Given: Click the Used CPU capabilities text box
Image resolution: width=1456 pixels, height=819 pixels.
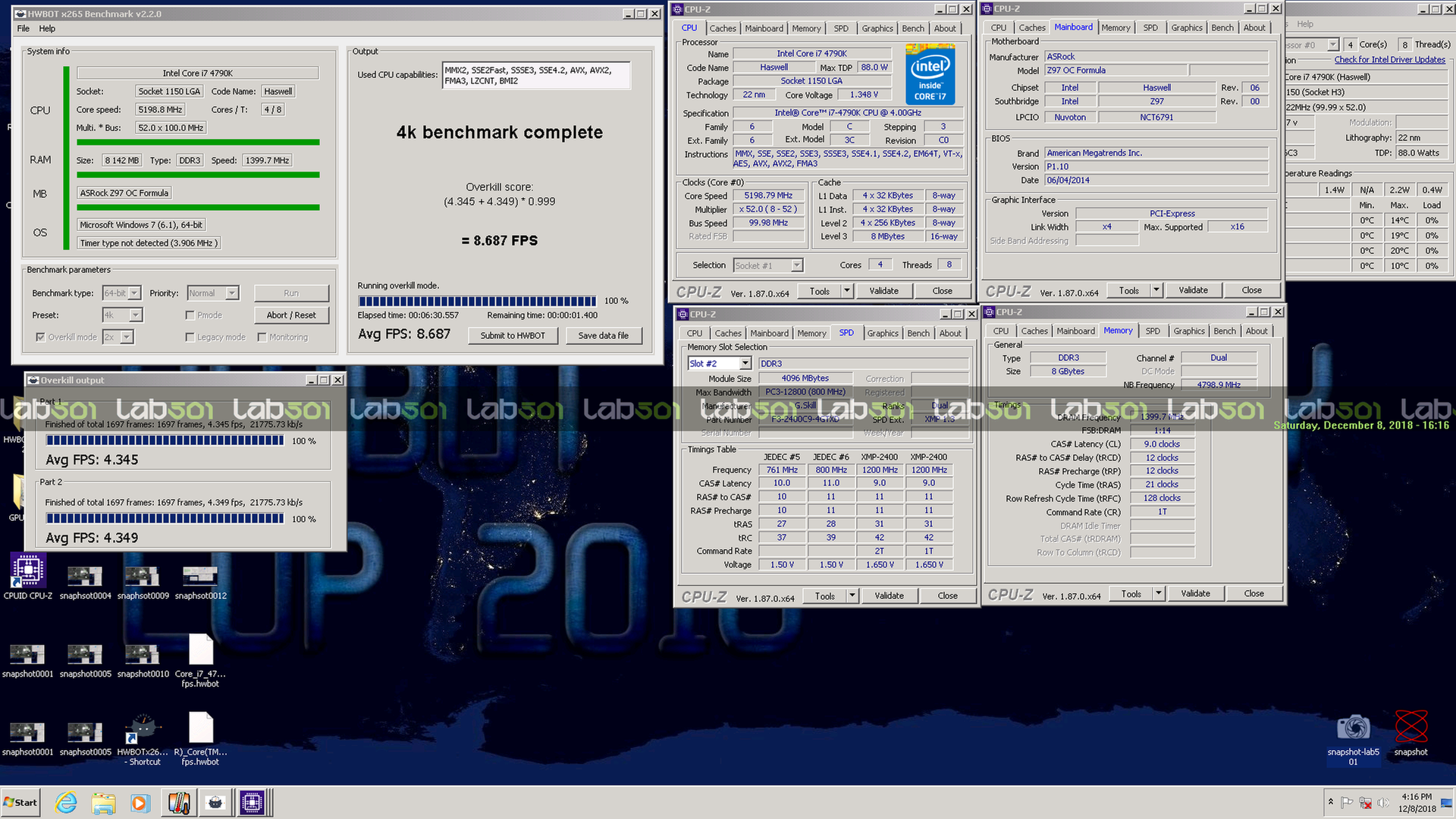Looking at the screenshot, I should [x=536, y=75].
